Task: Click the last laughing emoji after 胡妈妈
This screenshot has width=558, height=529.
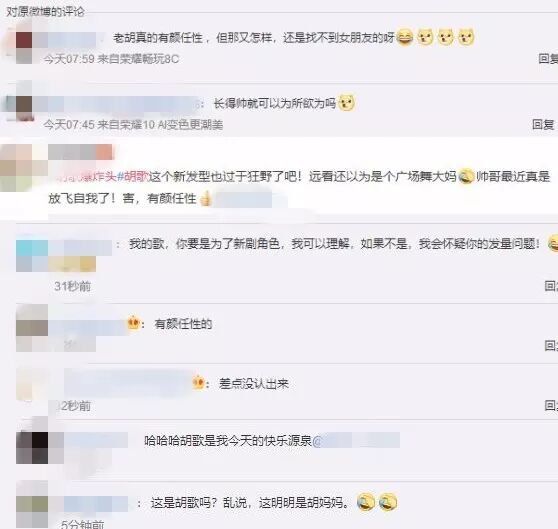Action: pos(388,502)
